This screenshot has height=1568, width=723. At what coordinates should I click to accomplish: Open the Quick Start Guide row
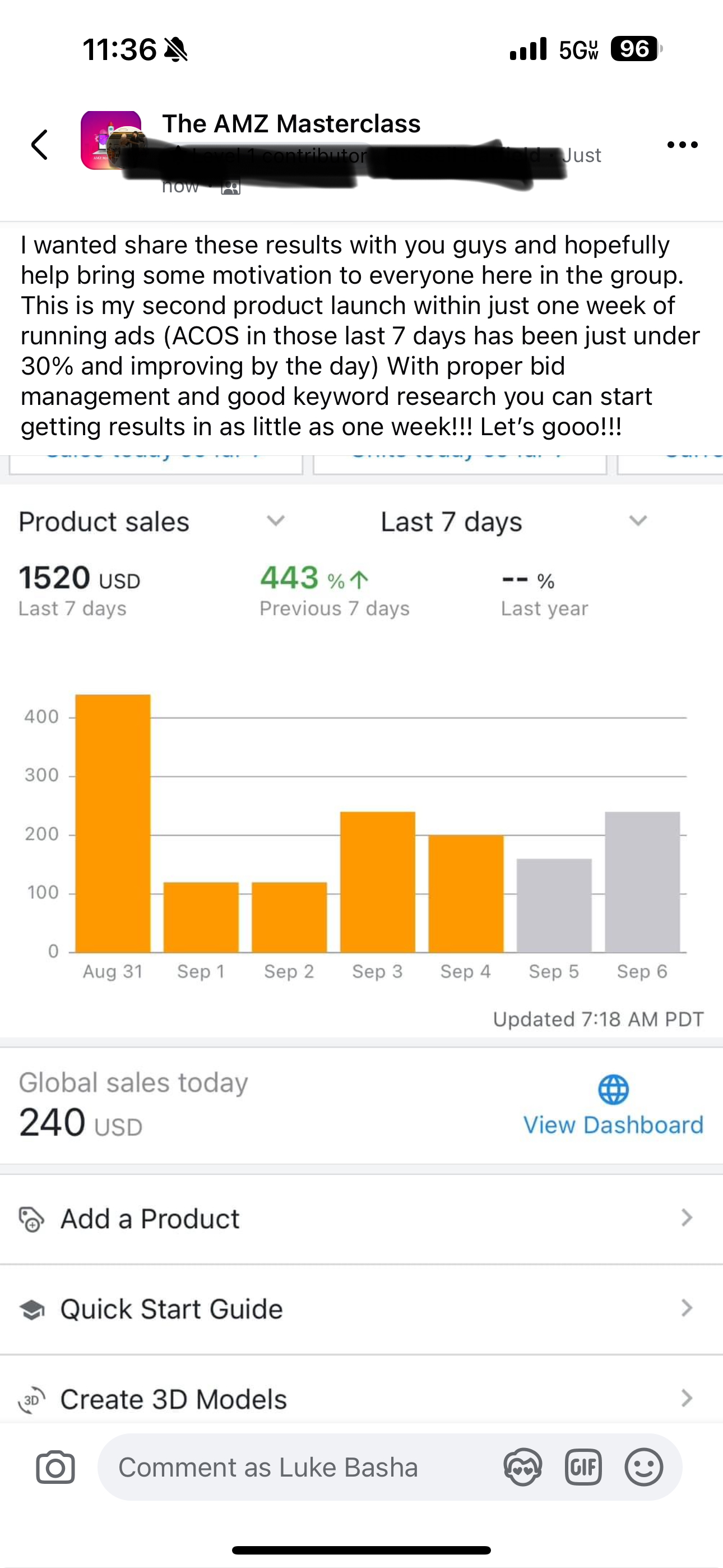(361, 1309)
